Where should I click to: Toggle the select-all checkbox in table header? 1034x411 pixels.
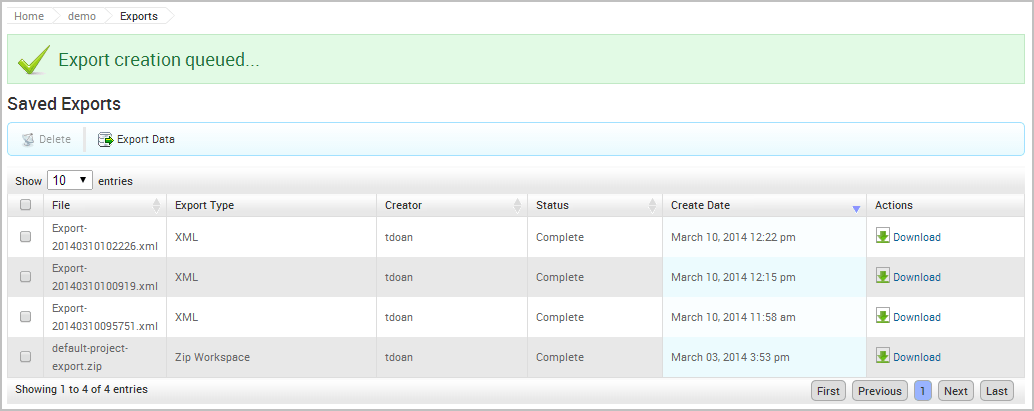click(x=26, y=206)
